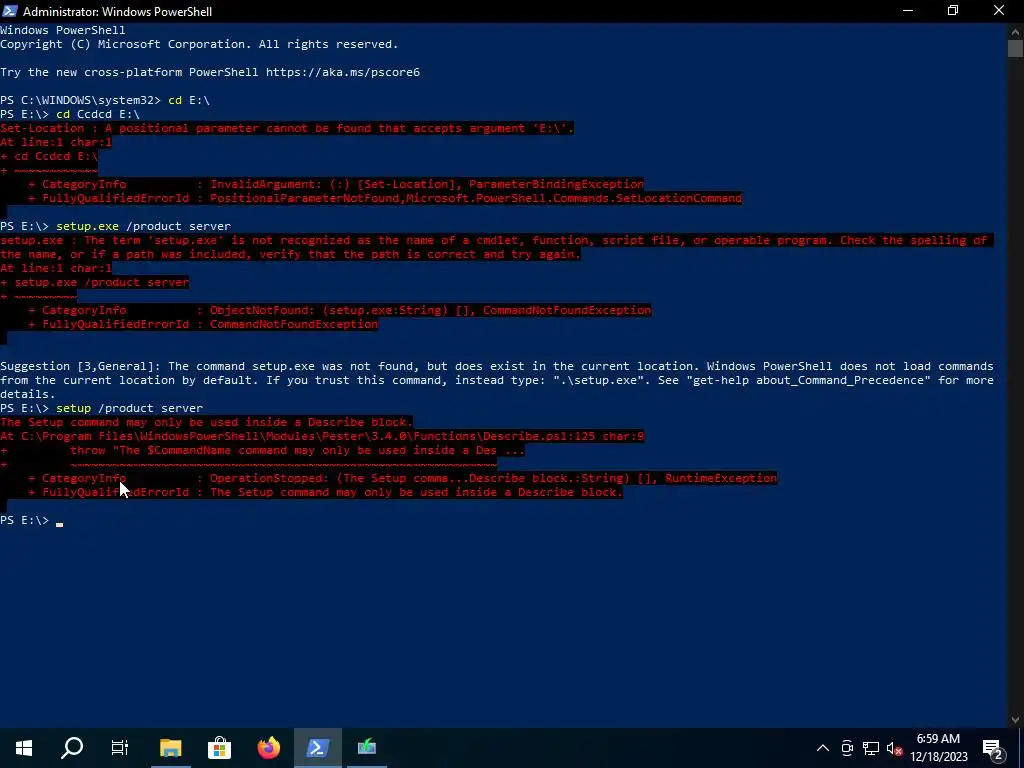Click the muted volume tray icon
Viewport: 1024px width, 768px height.
tap(894, 748)
